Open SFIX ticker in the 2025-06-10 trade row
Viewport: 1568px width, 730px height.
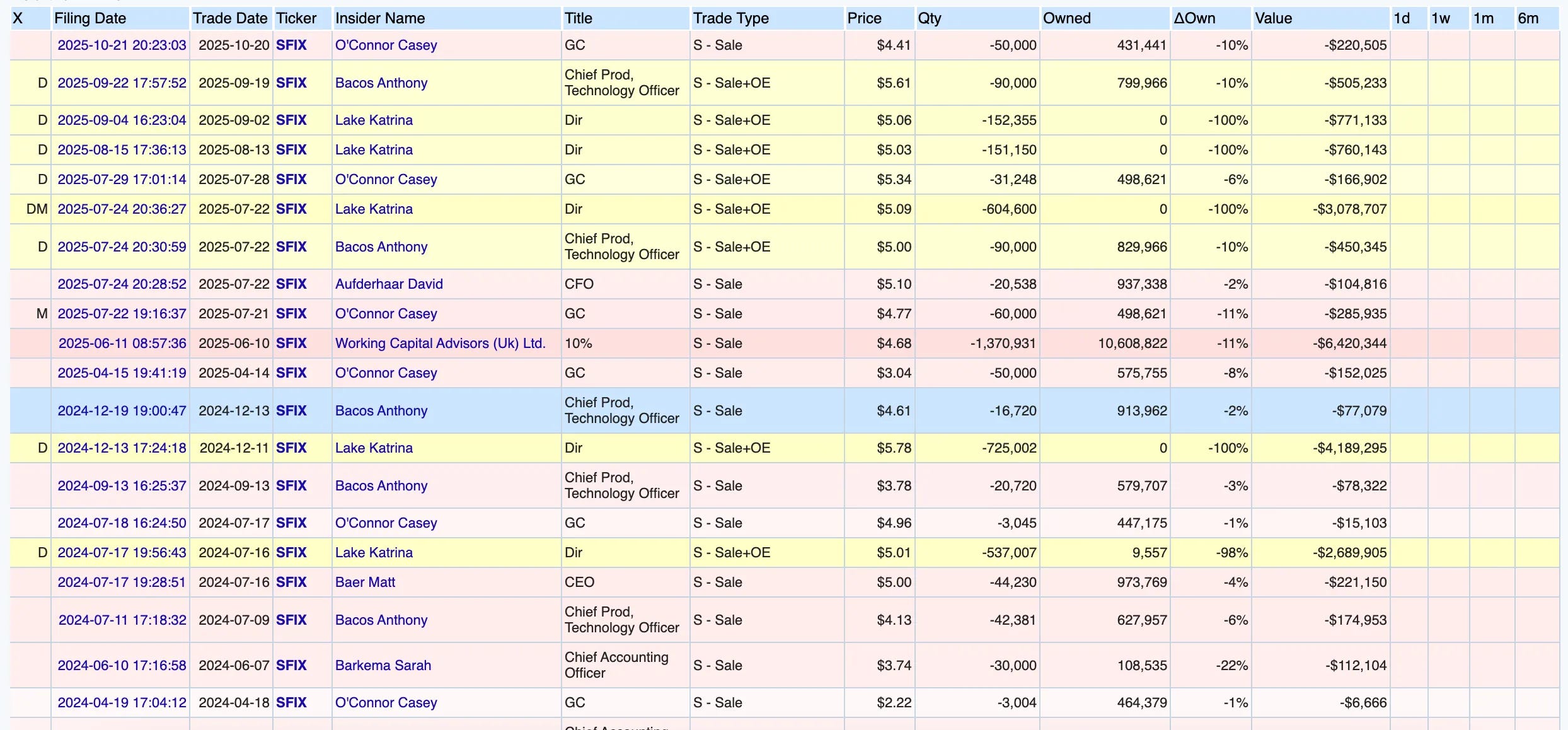(x=291, y=344)
